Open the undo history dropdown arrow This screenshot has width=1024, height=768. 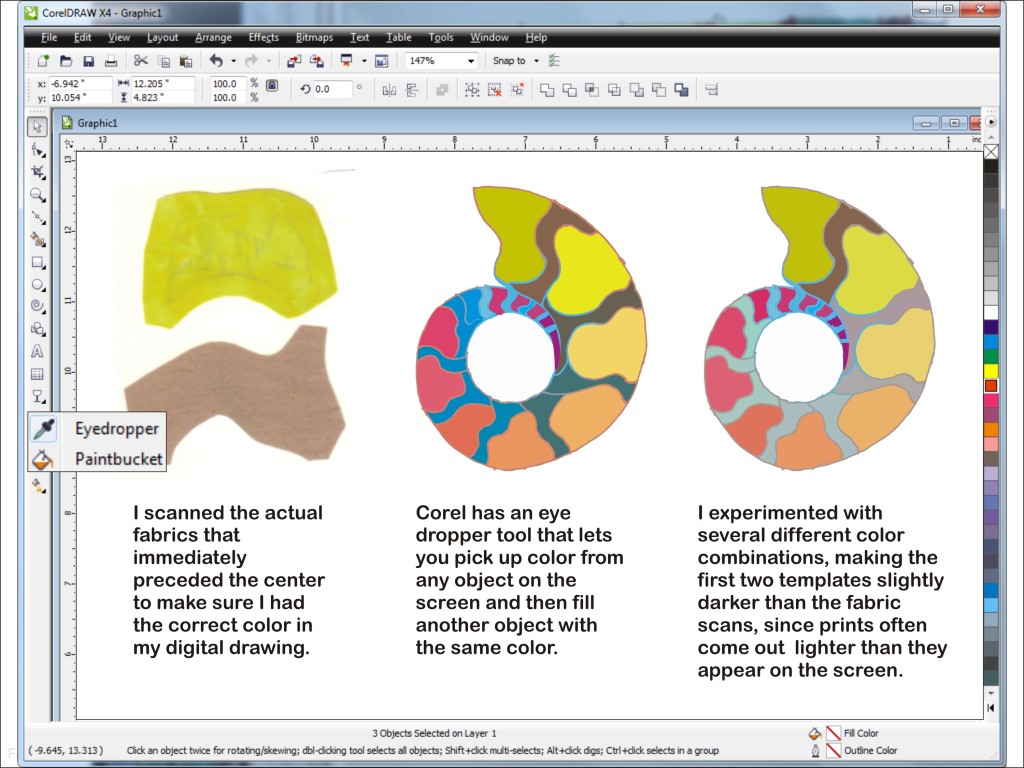(x=231, y=61)
